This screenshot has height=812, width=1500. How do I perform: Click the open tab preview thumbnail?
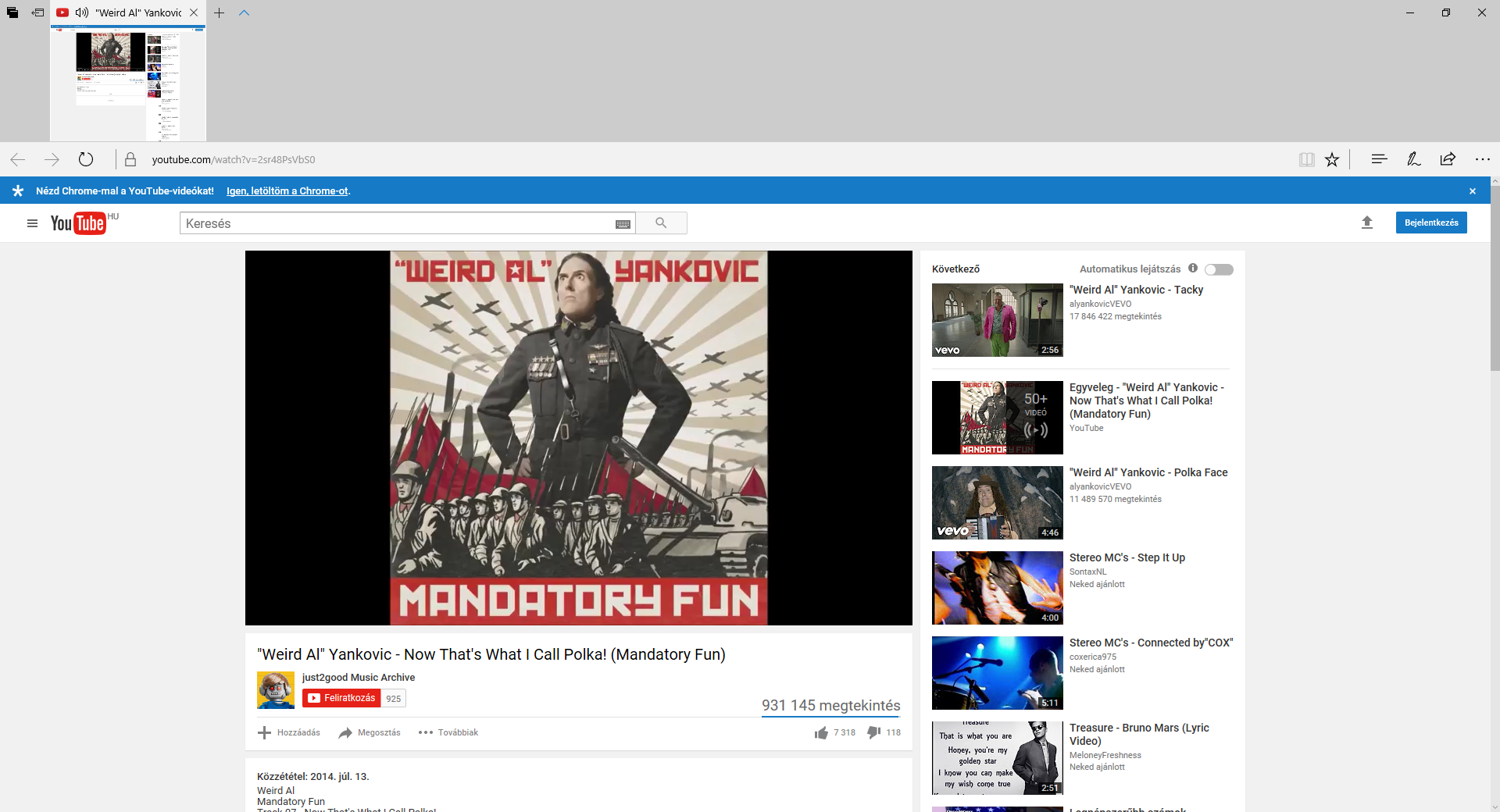click(128, 84)
